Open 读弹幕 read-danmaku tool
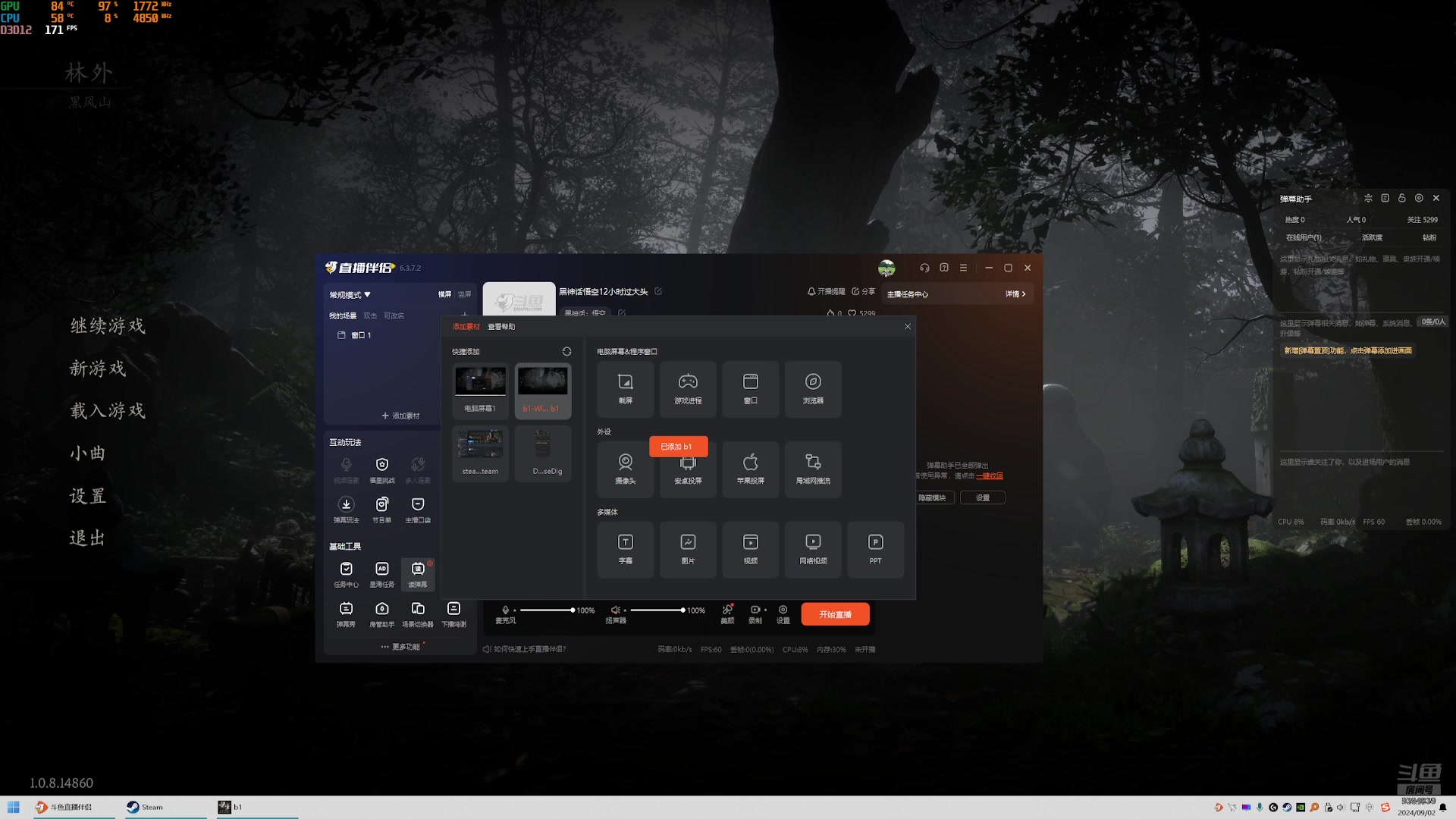This screenshot has height=819, width=1456. pos(418,574)
